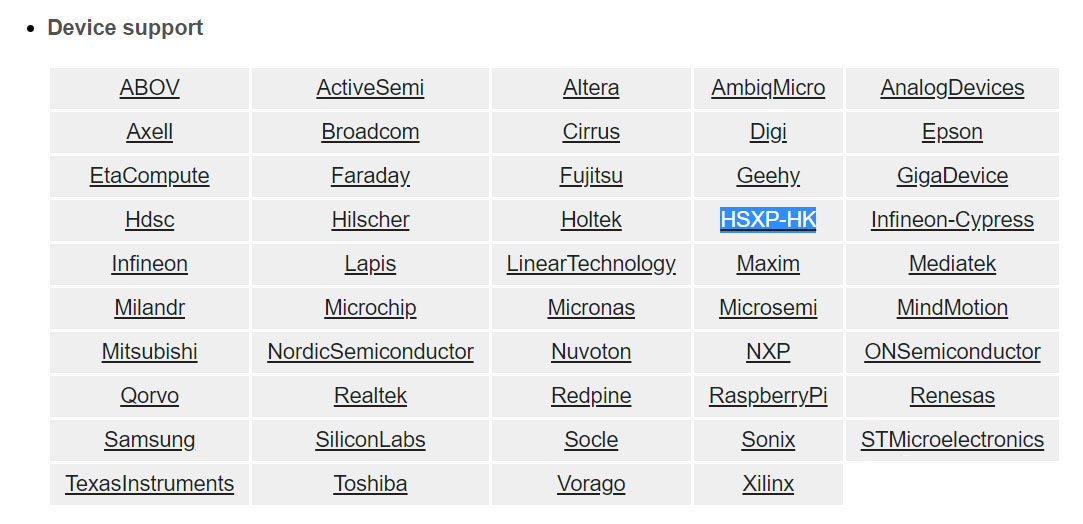Go to the NXP device list
The width and height of the screenshot is (1083, 524).
pyautogui.click(x=768, y=352)
